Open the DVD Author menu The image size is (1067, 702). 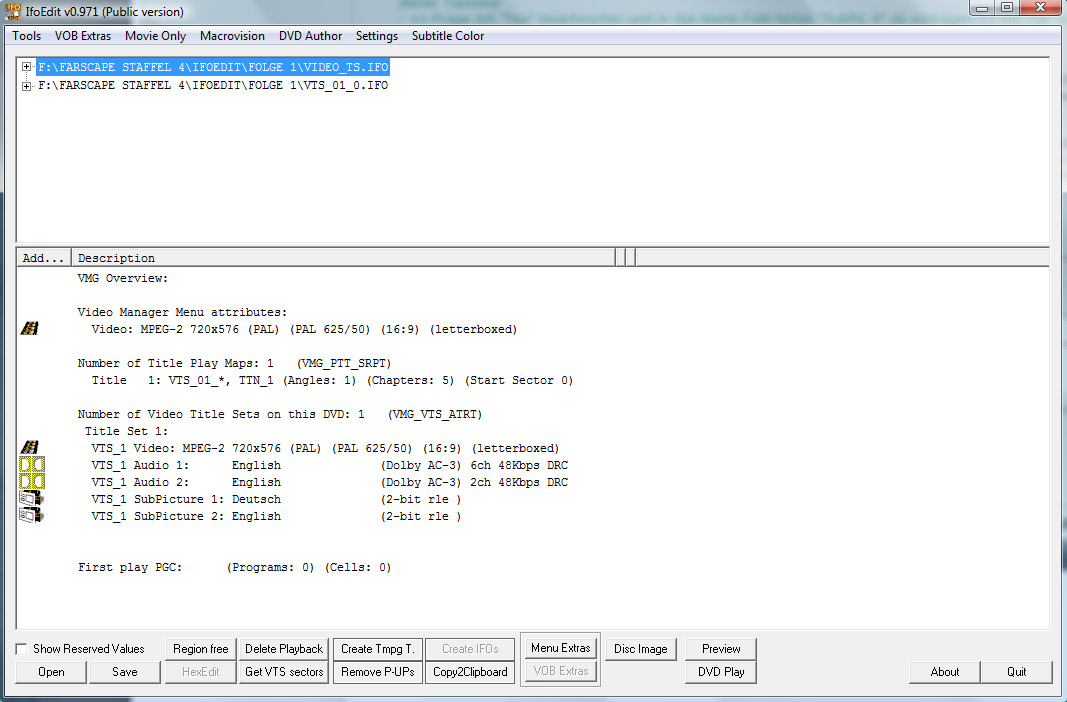310,36
